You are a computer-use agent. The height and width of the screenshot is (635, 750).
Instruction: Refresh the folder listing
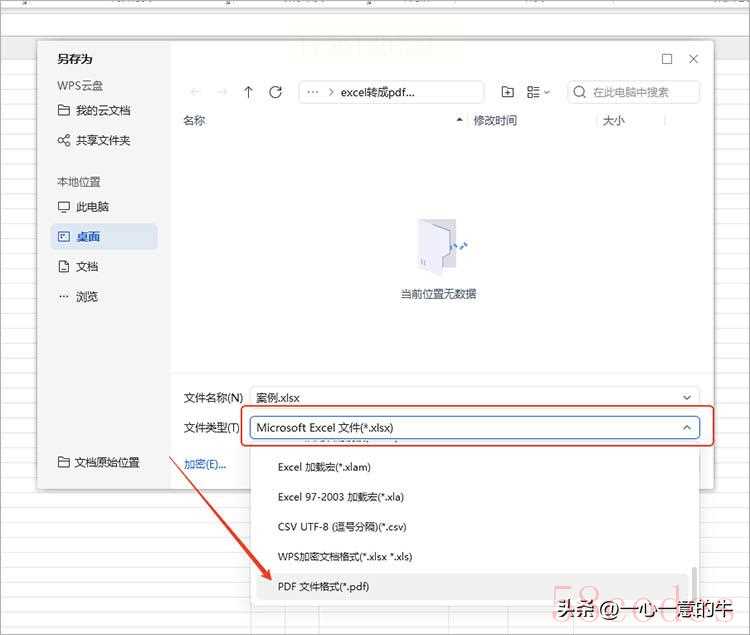[276, 92]
